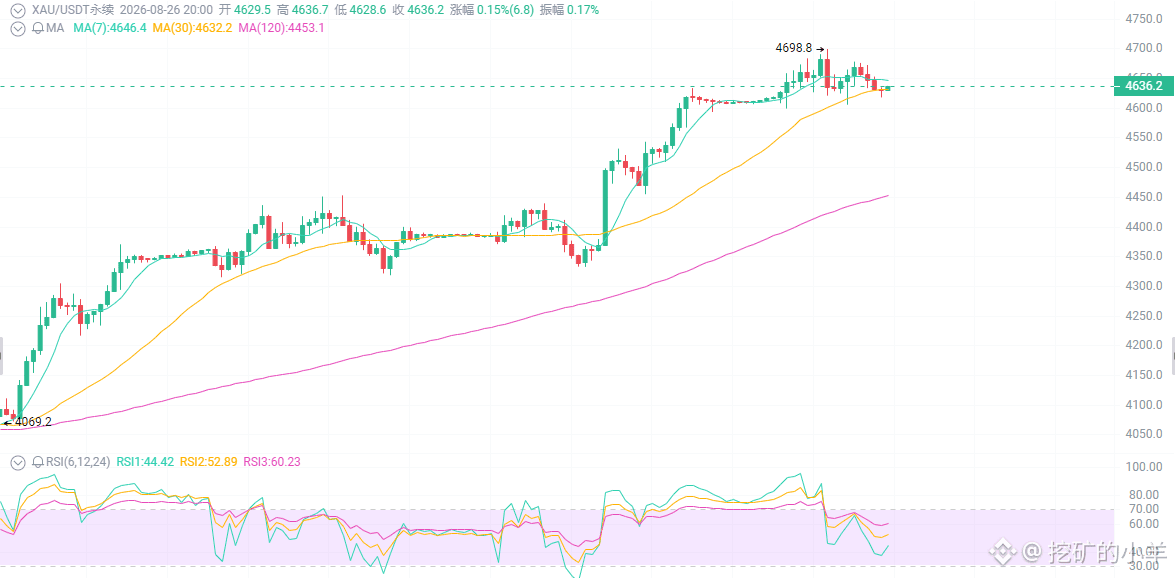This screenshot has width=1175, height=578.
Task: Click the 4200.0 price axis label
Action: (1143, 345)
